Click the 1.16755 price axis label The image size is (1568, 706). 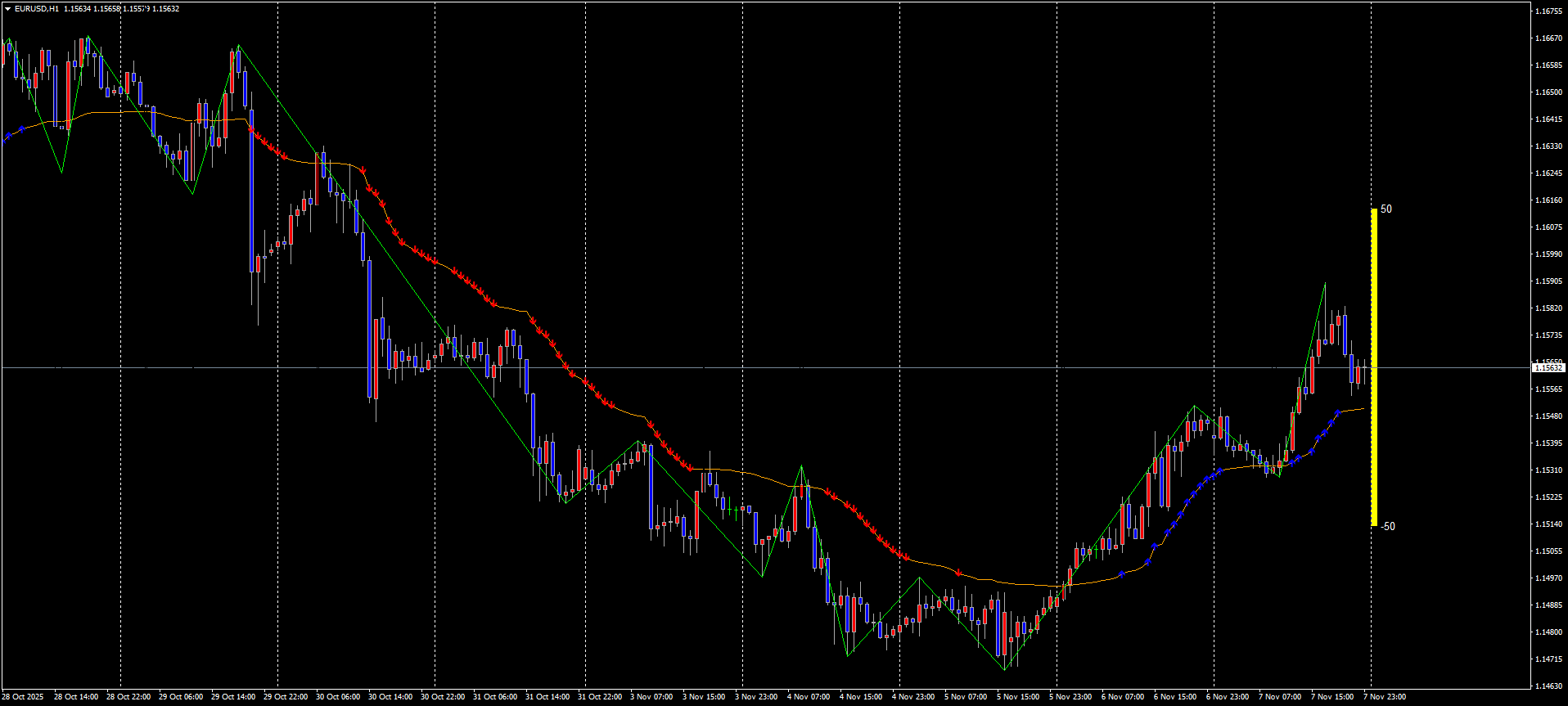point(1548,11)
